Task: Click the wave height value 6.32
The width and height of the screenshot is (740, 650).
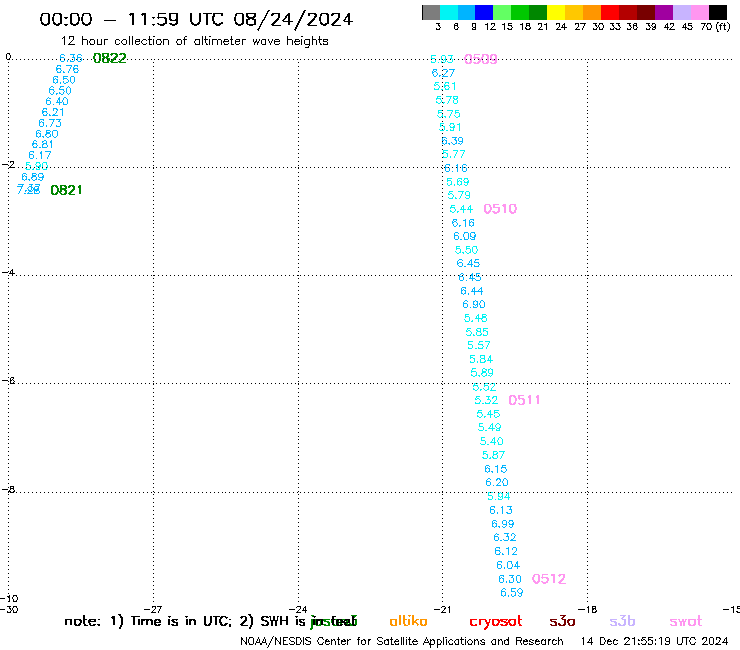Action: pyautogui.click(x=505, y=537)
